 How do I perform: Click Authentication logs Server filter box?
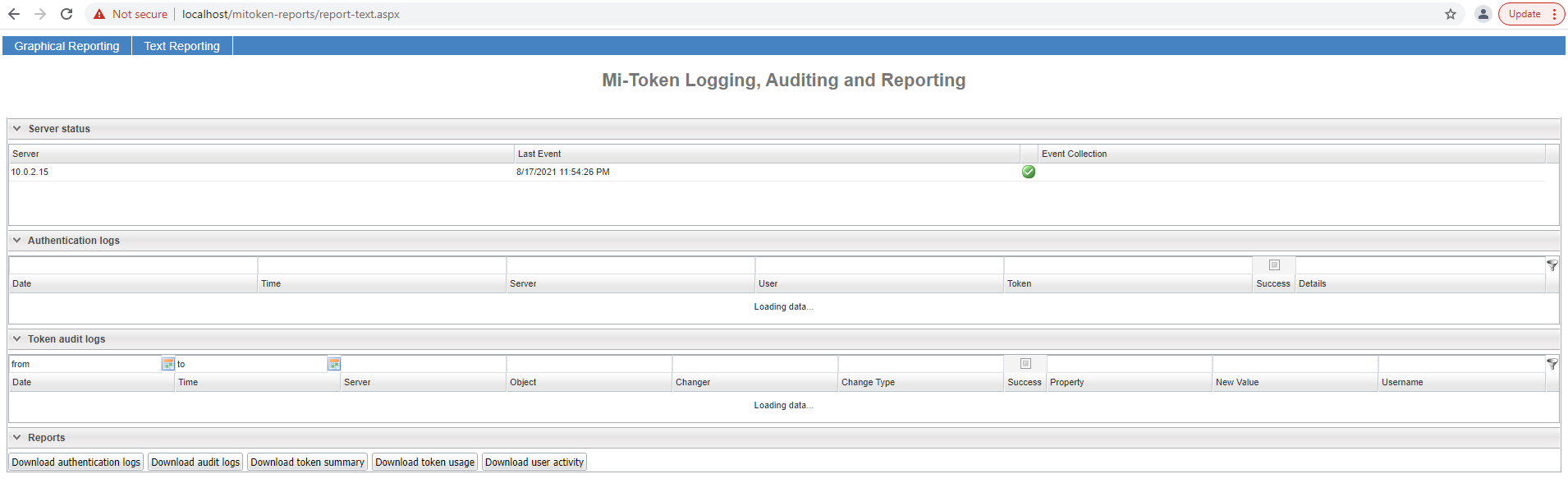(x=630, y=265)
